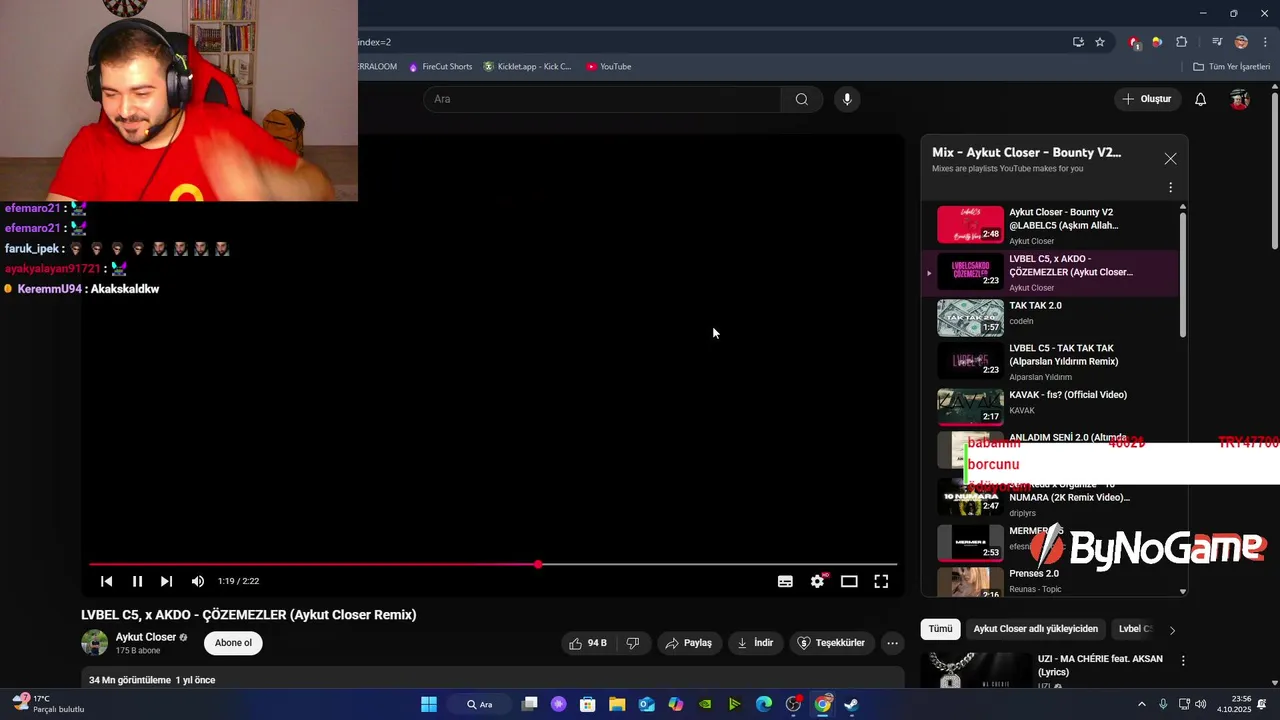1280x720 pixels.
Task: Open Windows Start menu
Action: point(429,704)
